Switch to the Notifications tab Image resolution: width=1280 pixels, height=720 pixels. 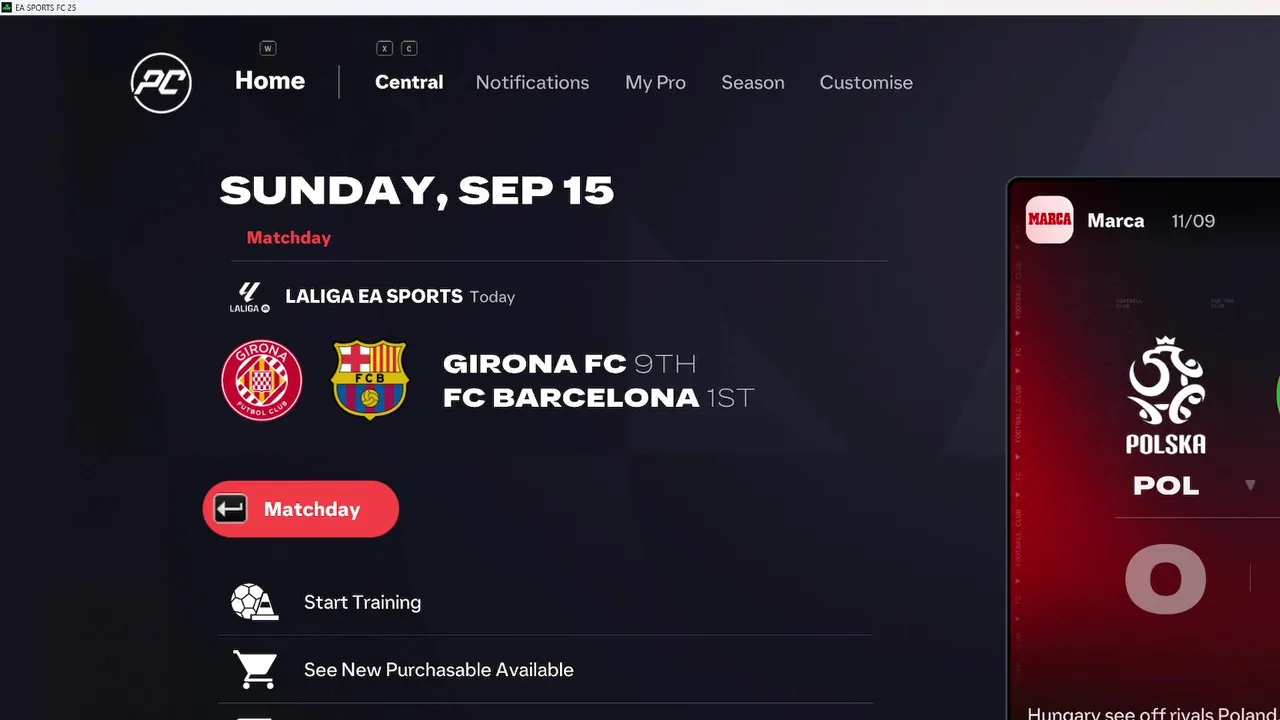click(532, 82)
